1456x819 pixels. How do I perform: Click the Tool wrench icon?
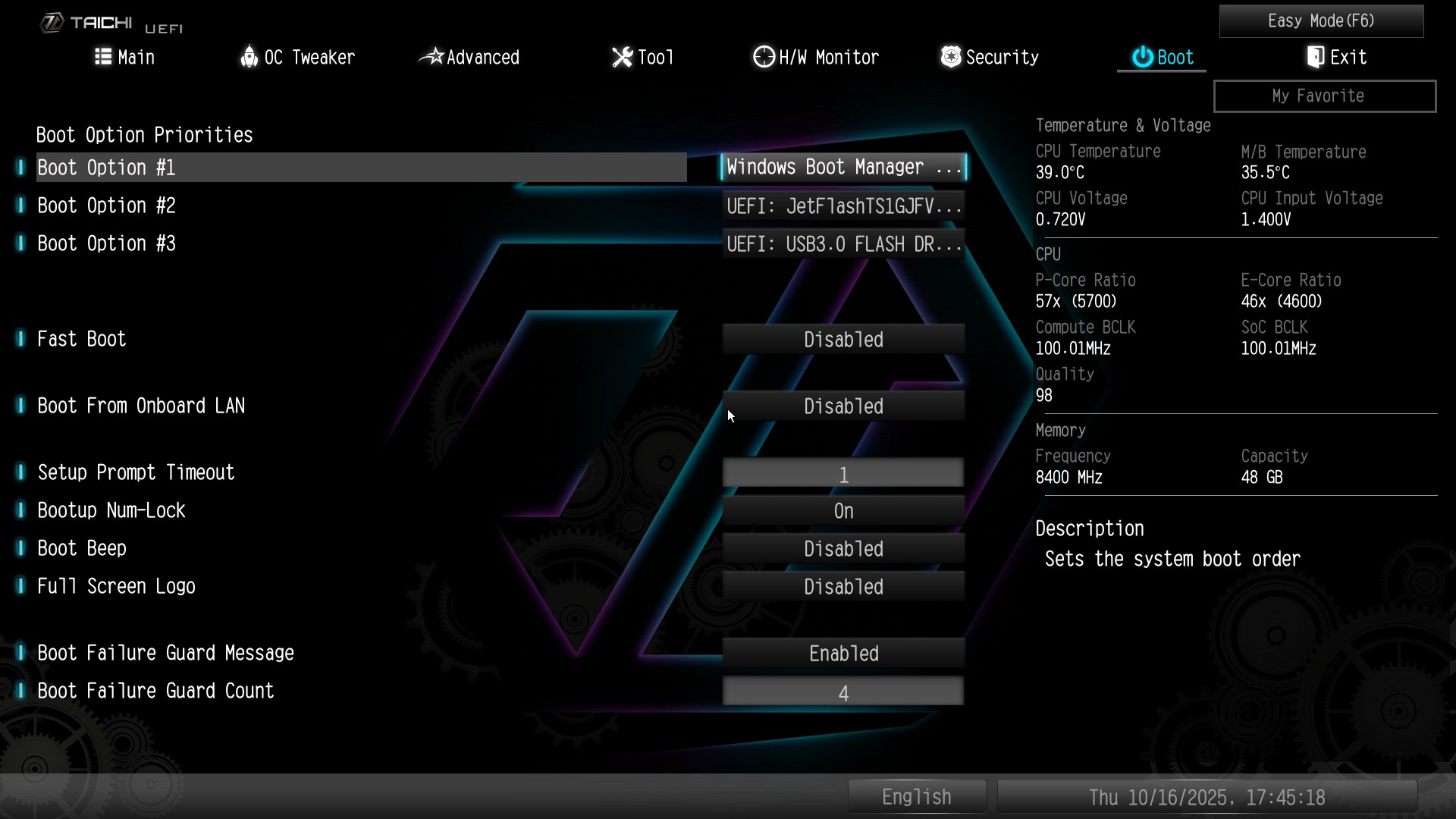pos(622,57)
